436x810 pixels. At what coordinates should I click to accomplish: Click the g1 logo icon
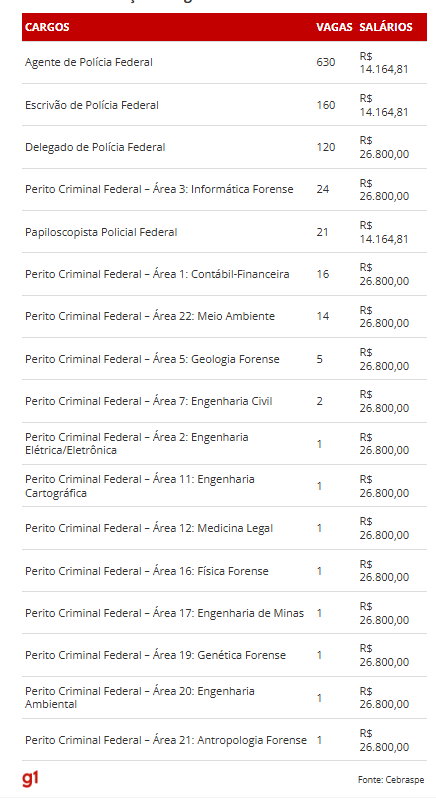pos(30,778)
